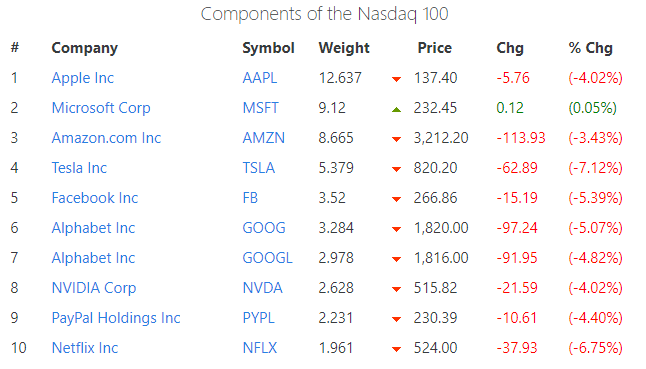Open the Apple Inc company link
Viewport: 646px width, 369px height.
click(x=82, y=78)
